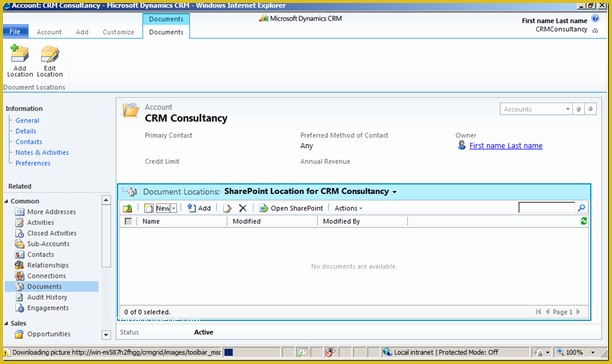Toggle the select-all checkbox in grid header
This screenshot has height=364, width=612.
(128, 221)
